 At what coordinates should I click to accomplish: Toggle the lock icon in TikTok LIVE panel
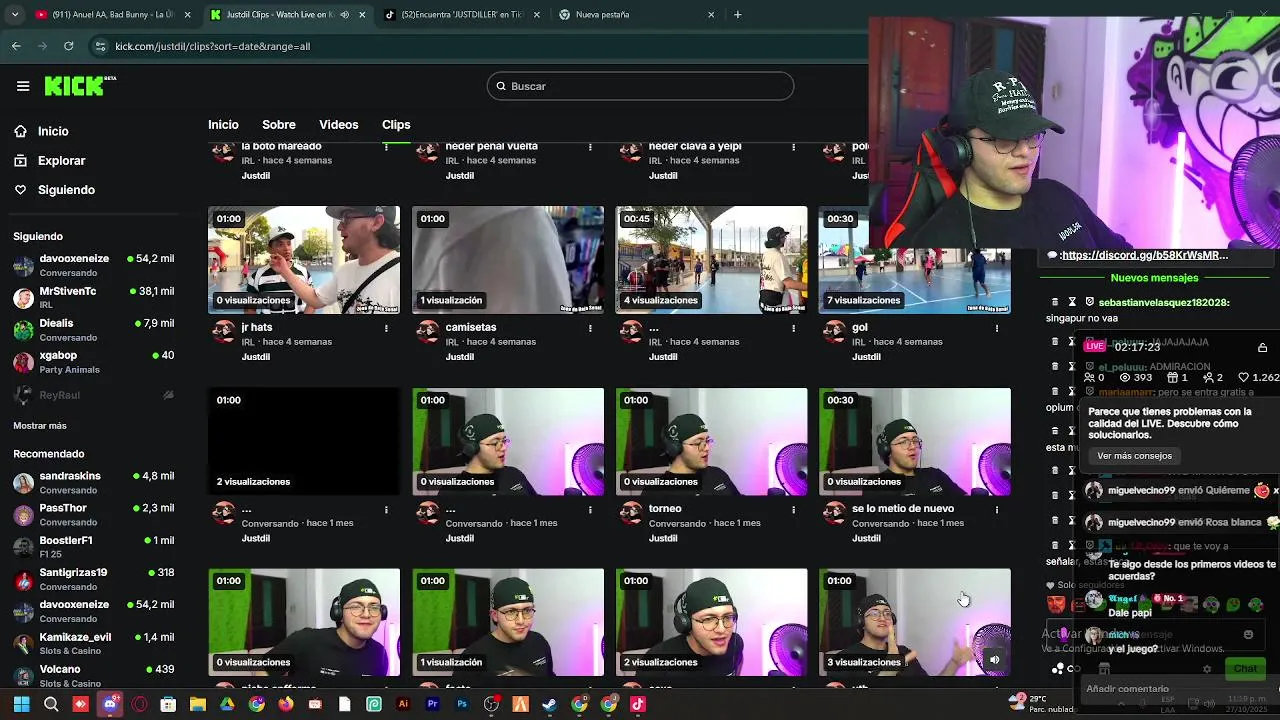tap(1262, 347)
